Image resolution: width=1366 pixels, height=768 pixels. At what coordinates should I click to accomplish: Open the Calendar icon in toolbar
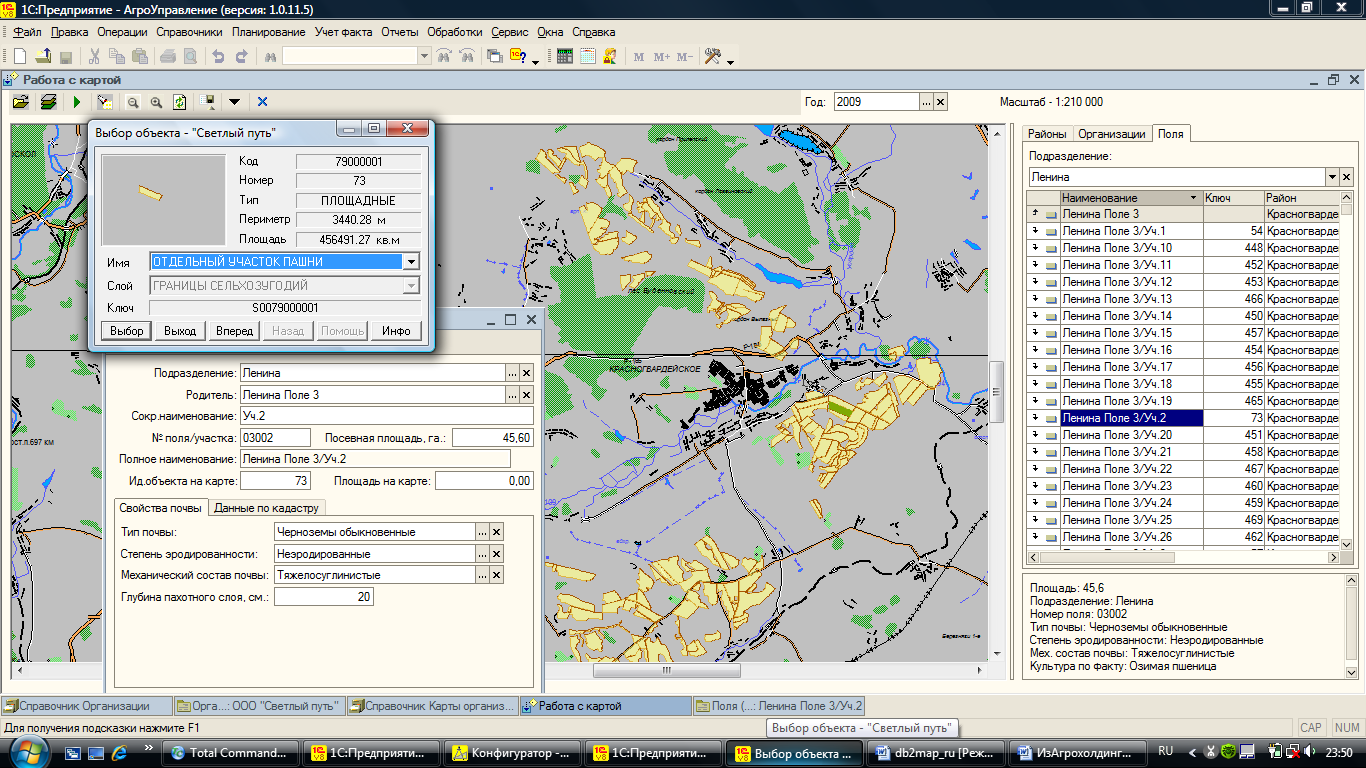point(588,56)
